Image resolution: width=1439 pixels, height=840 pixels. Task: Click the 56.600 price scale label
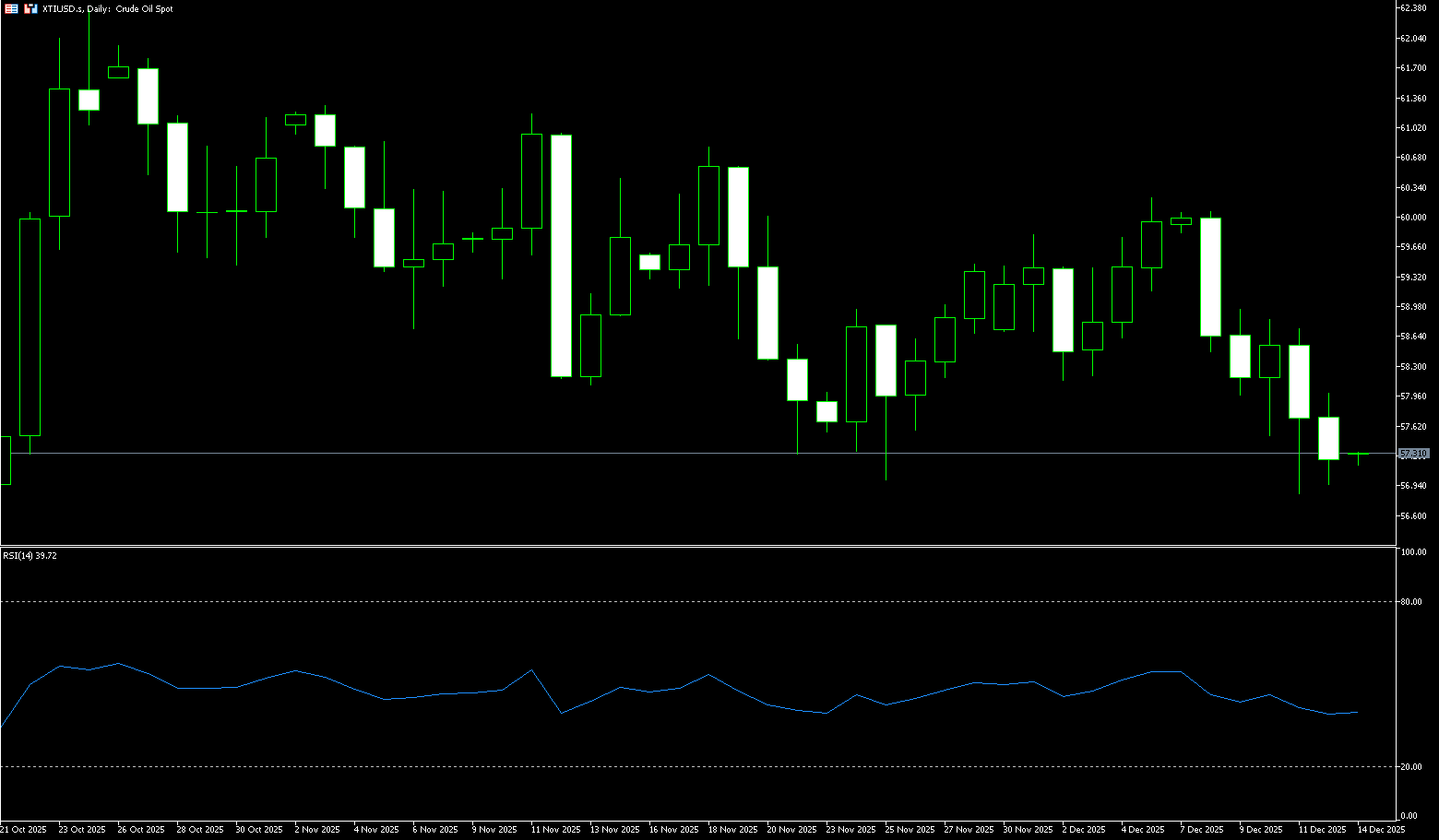pyautogui.click(x=1412, y=516)
